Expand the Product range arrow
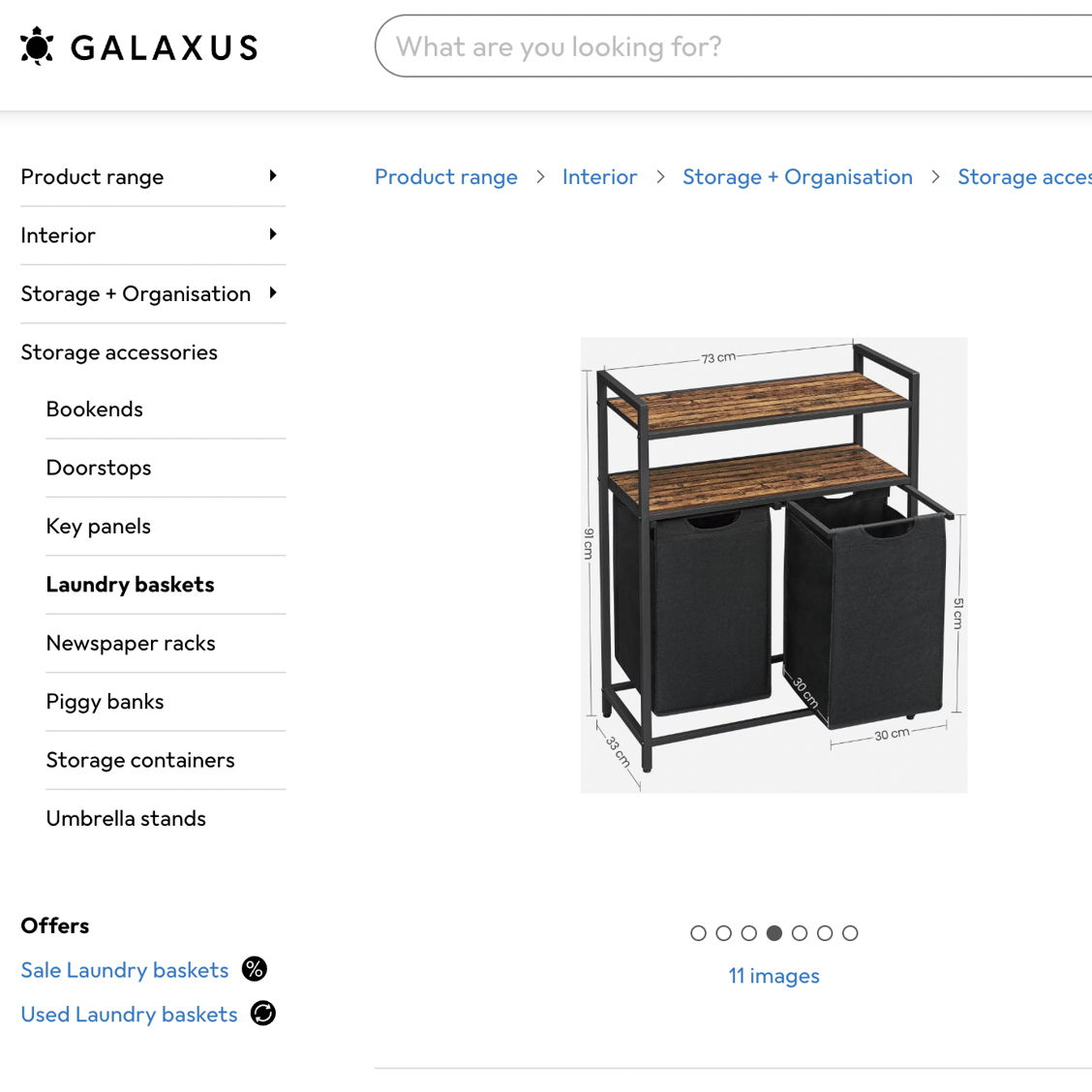The width and height of the screenshot is (1092, 1092). (273, 176)
